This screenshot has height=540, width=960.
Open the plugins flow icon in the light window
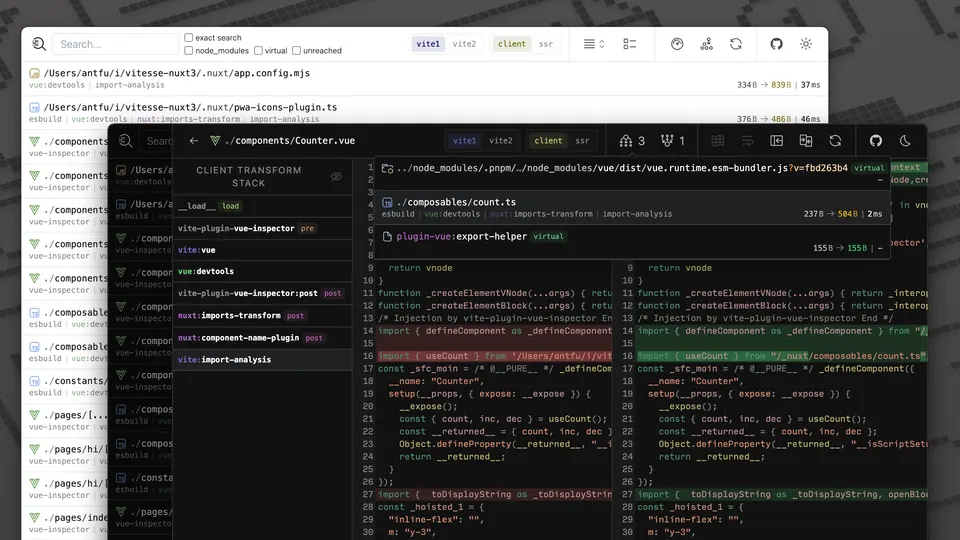[x=707, y=44]
